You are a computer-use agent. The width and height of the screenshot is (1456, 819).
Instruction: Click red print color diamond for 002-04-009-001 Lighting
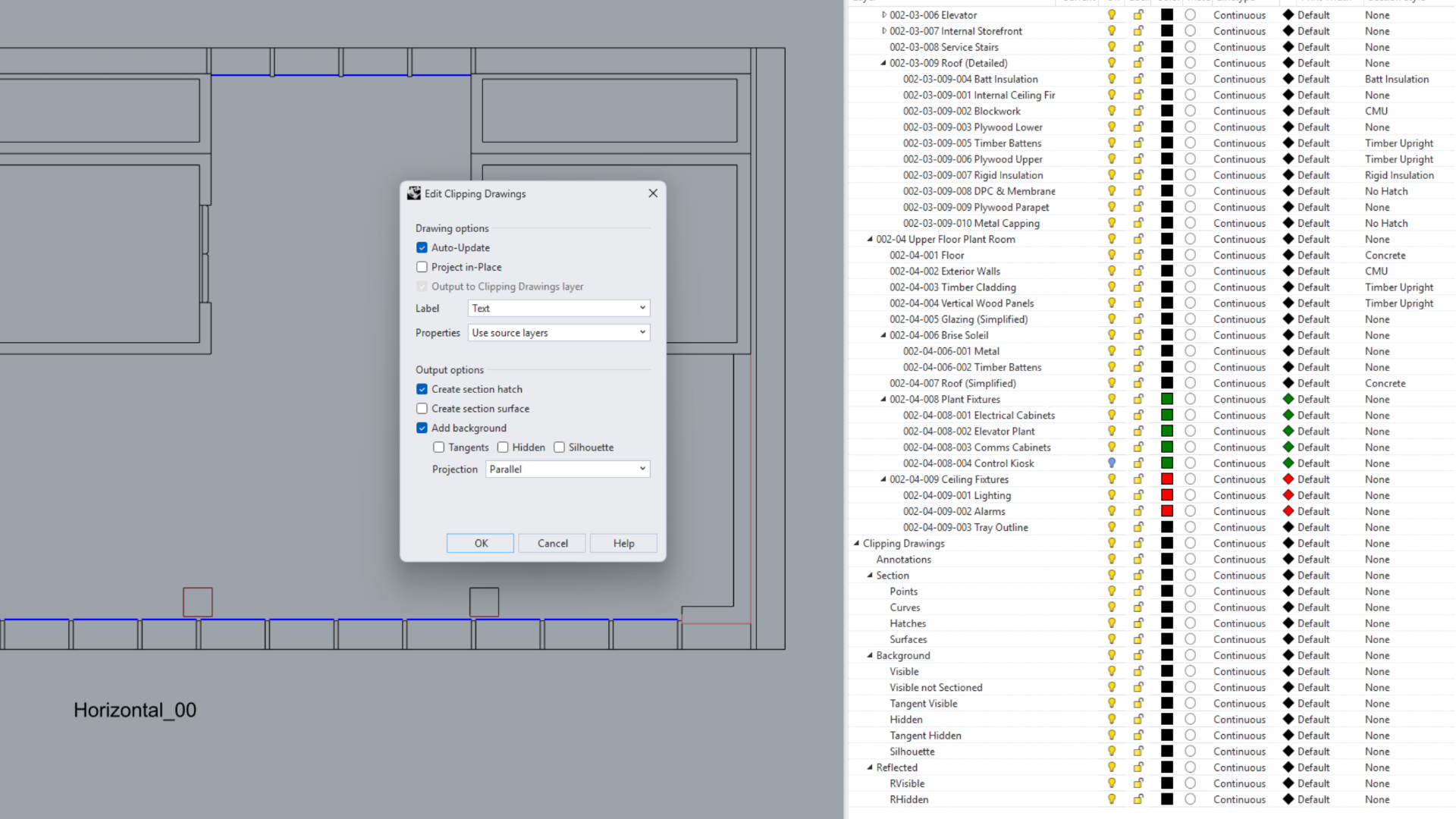pos(1288,495)
